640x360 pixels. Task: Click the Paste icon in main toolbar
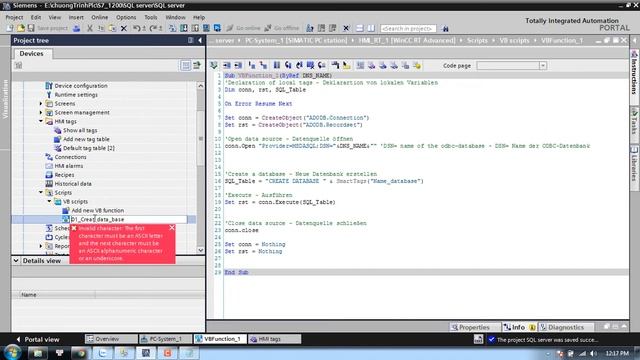(x=112, y=28)
